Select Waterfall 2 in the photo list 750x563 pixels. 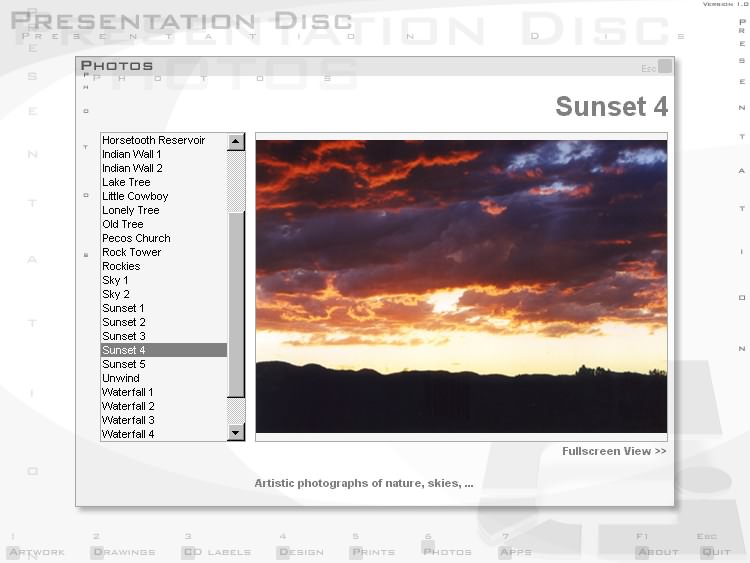tap(164, 406)
